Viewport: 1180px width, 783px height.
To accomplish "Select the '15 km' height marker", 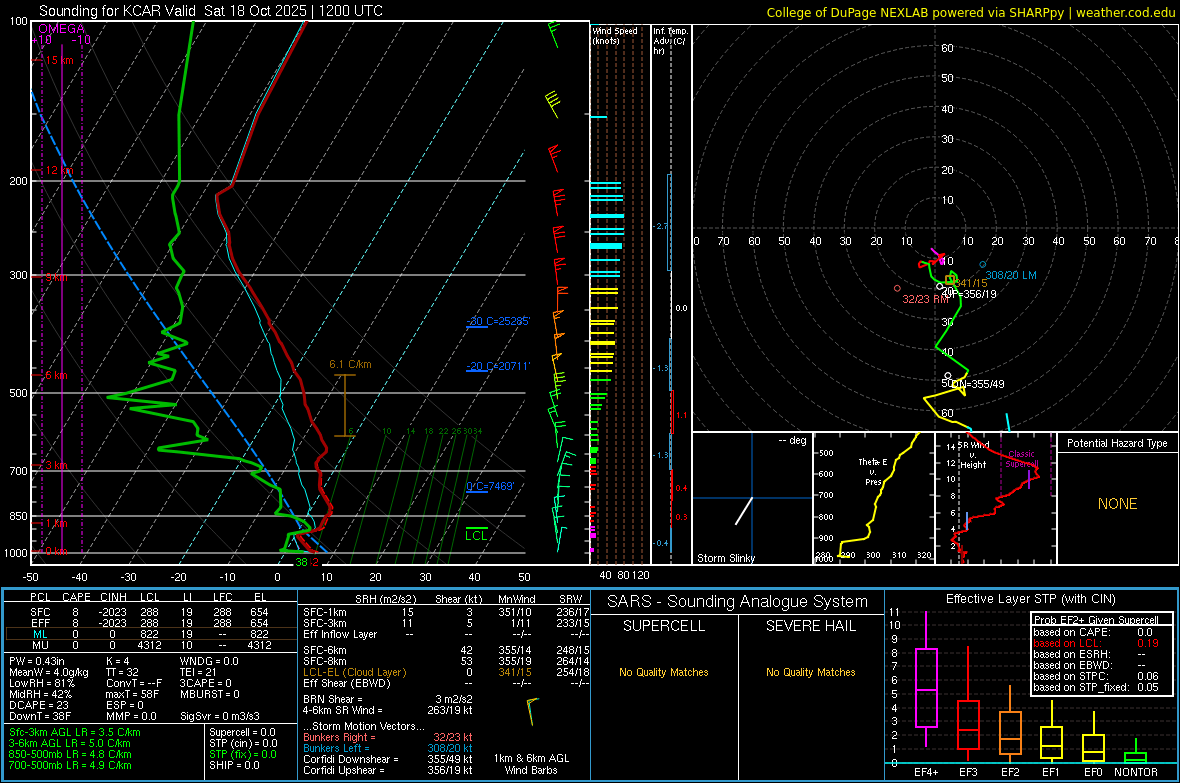I will click(59, 60).
